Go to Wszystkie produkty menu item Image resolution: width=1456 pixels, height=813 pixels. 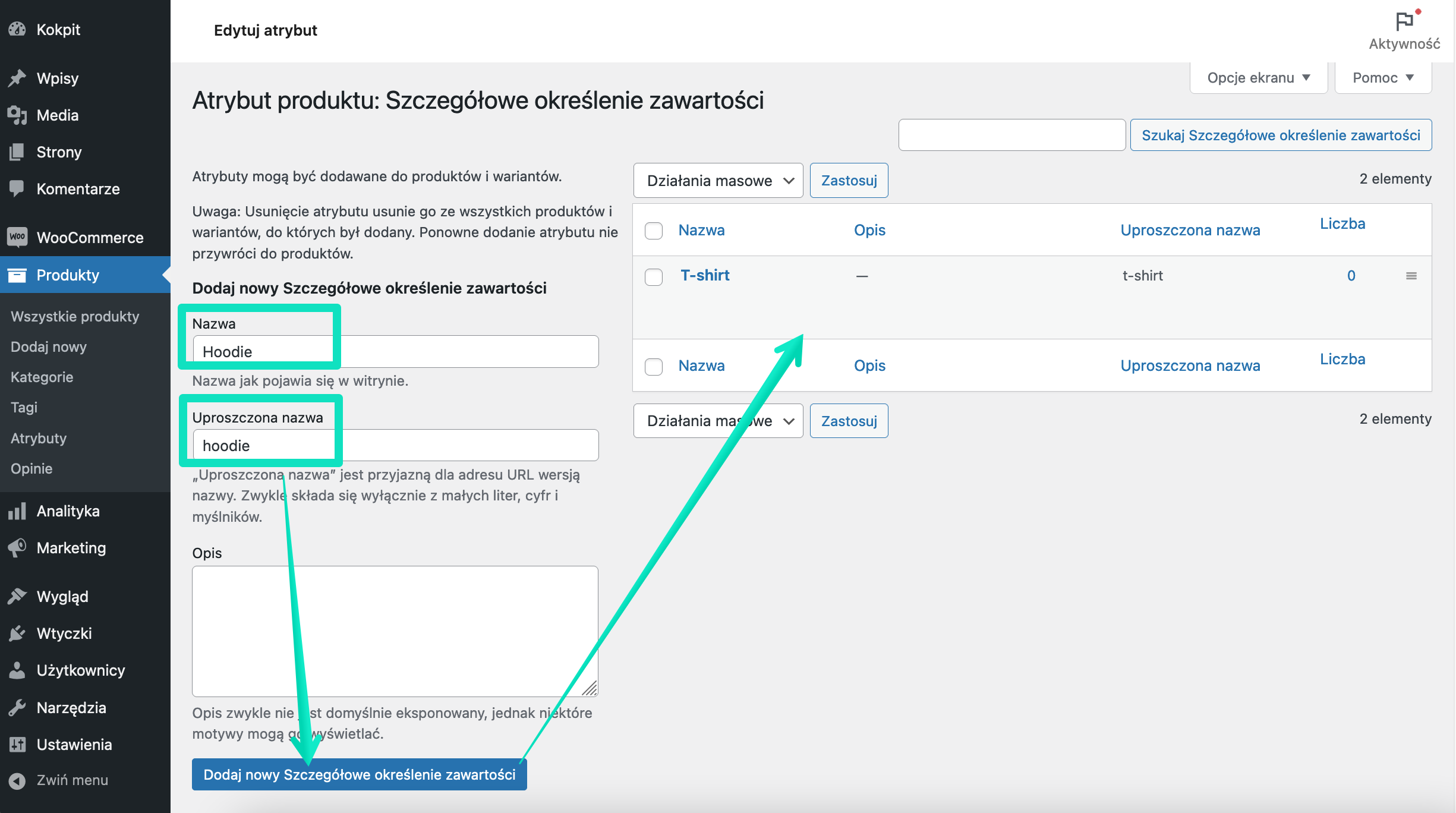pos(75,316)
